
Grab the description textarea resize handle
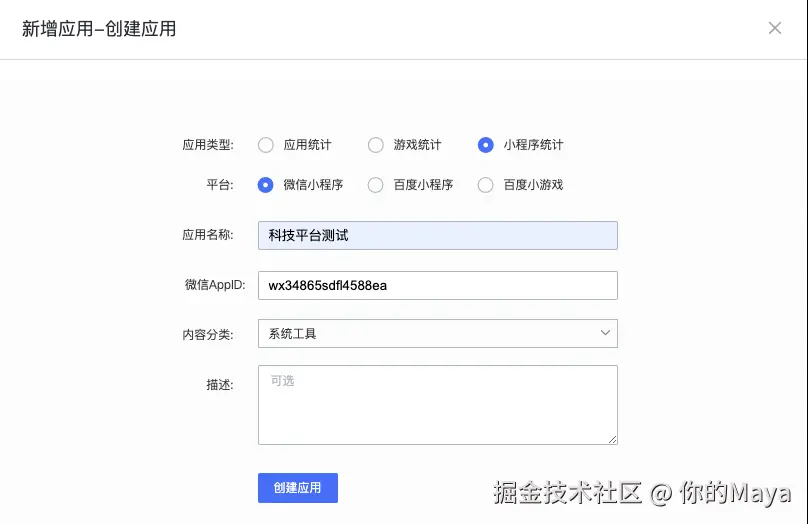pyautogui.click(x=612, y=438)
